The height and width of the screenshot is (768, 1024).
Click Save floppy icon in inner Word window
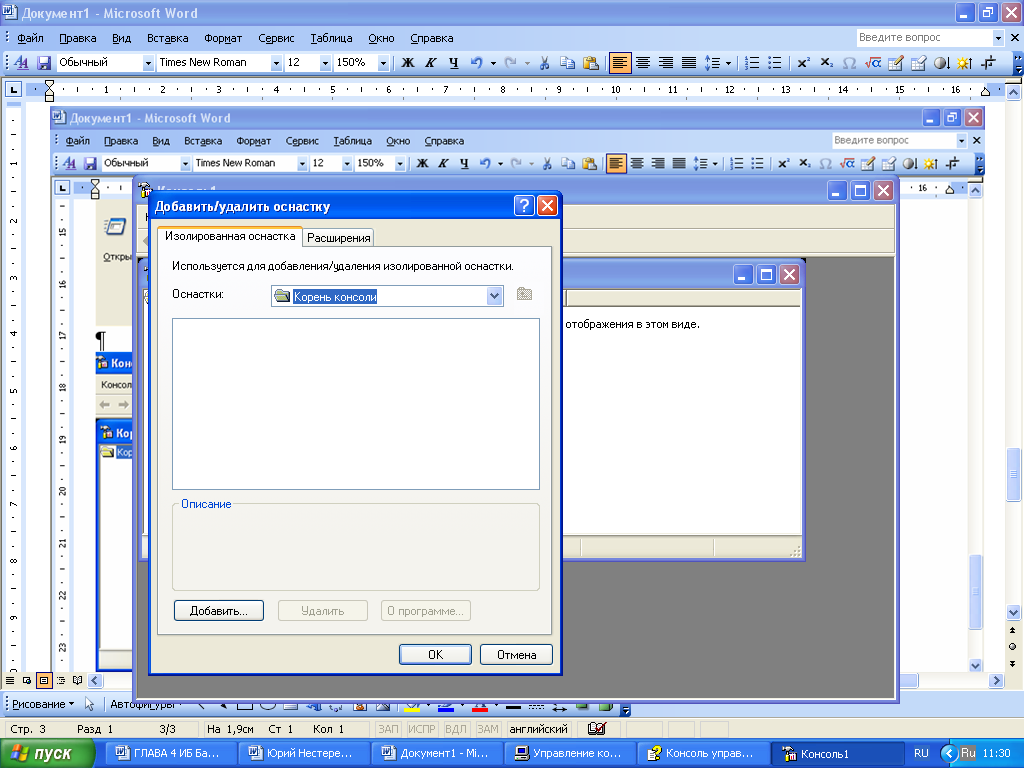90,163
